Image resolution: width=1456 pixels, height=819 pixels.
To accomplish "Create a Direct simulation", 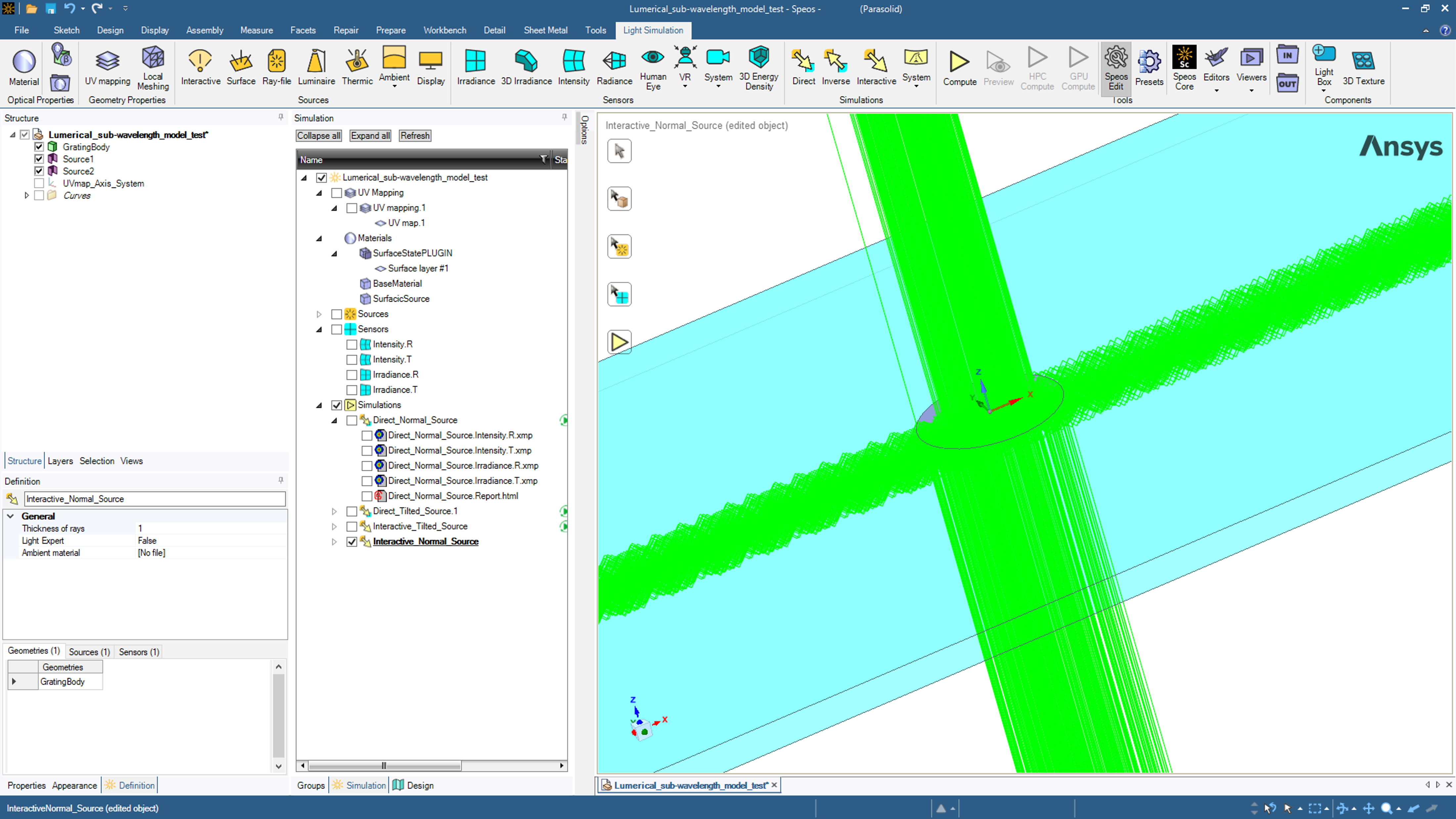I will 803,67.
